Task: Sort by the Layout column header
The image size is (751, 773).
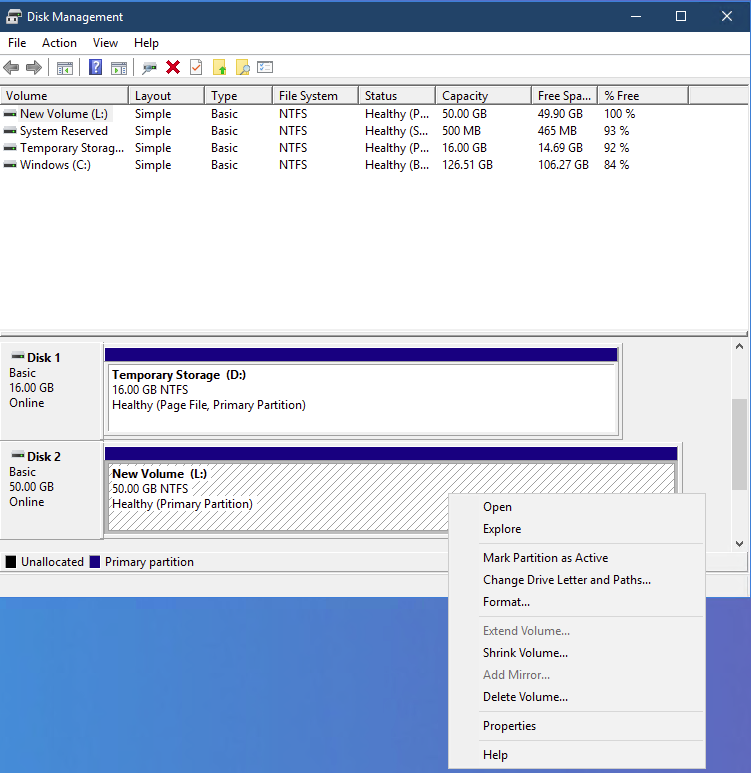Action: pyautogui.click(x=167, y=96)
